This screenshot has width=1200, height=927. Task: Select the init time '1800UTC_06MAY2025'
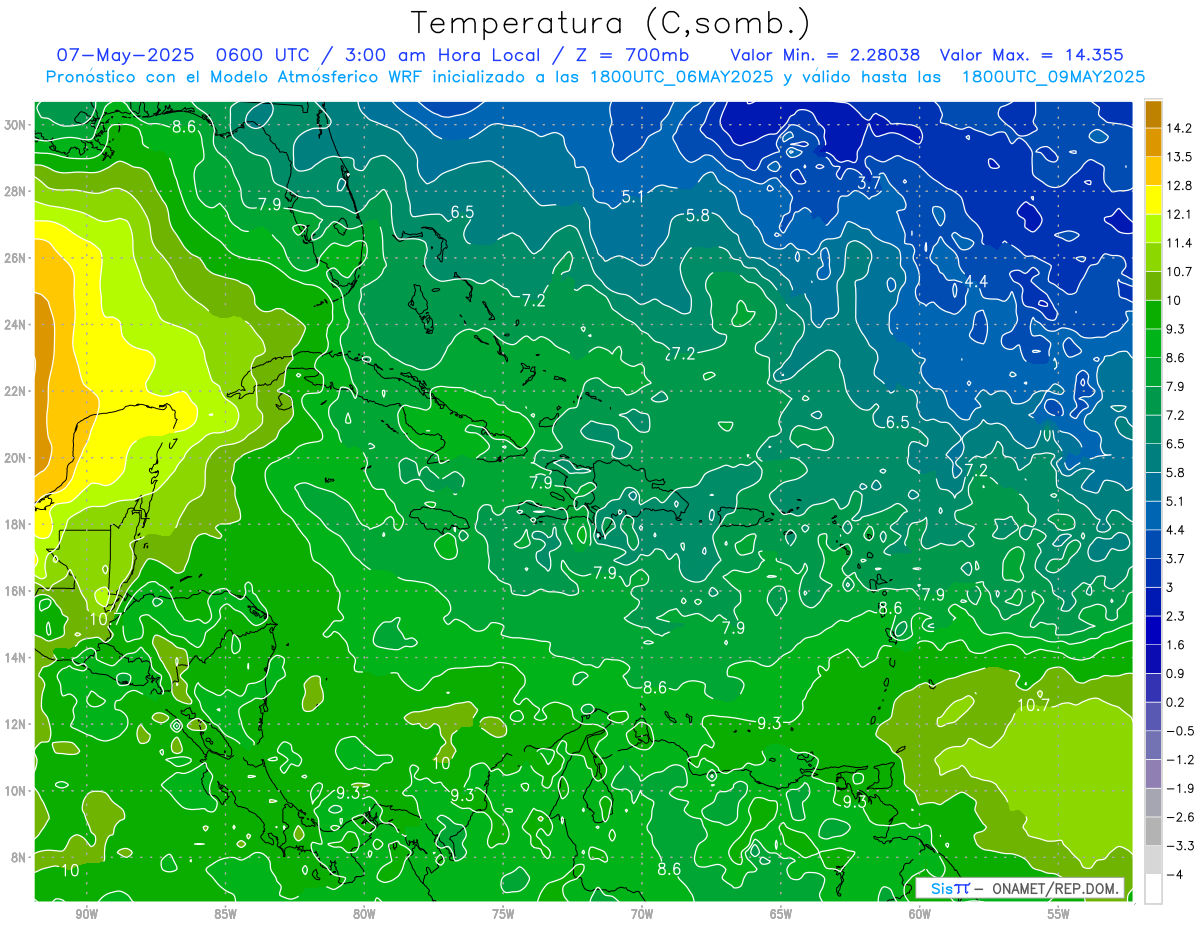coord(684,76)
